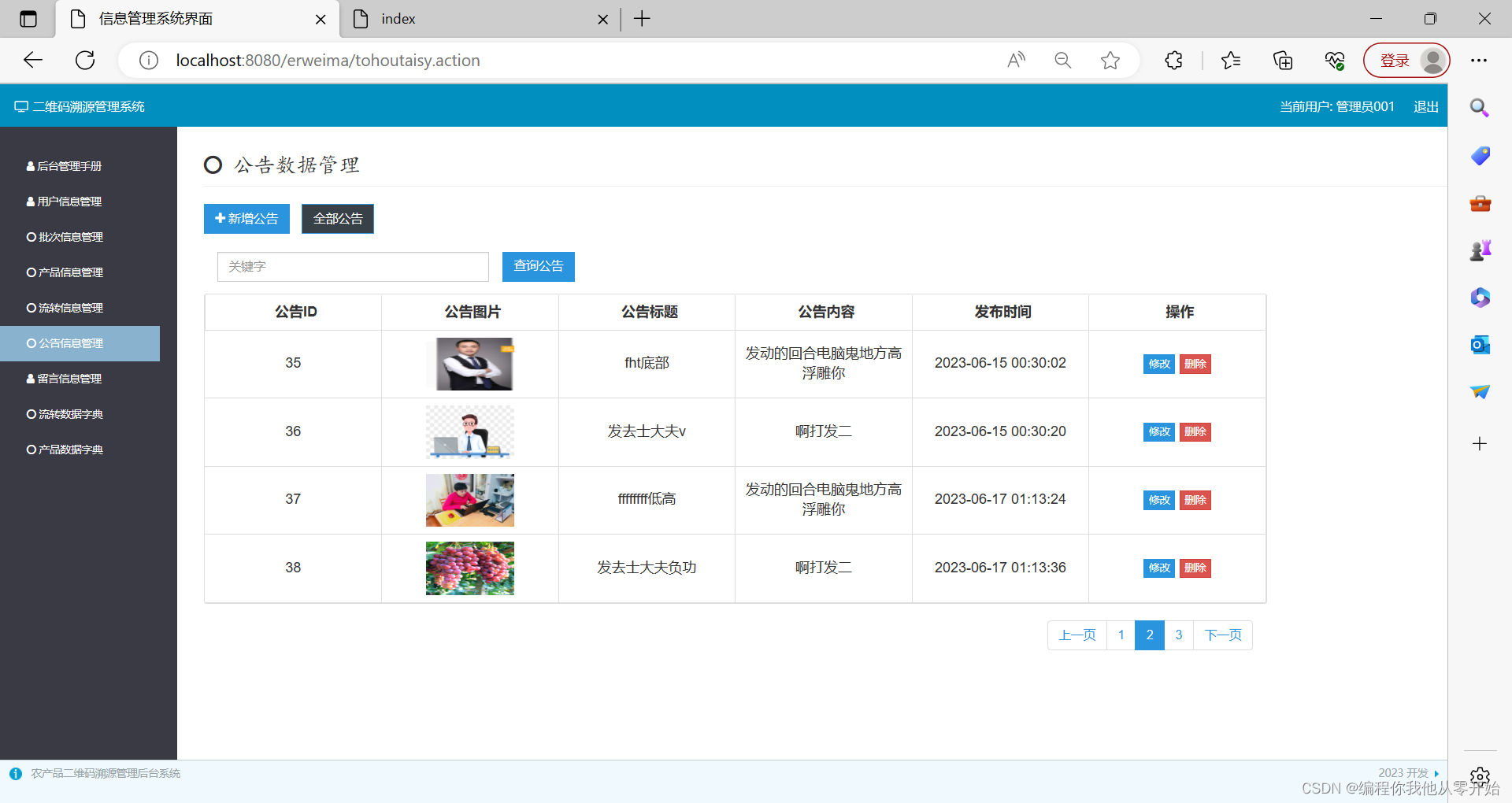Open the Shopping tag icon in sidebar
The image size is (1512, 803).
click(1480, 156)
